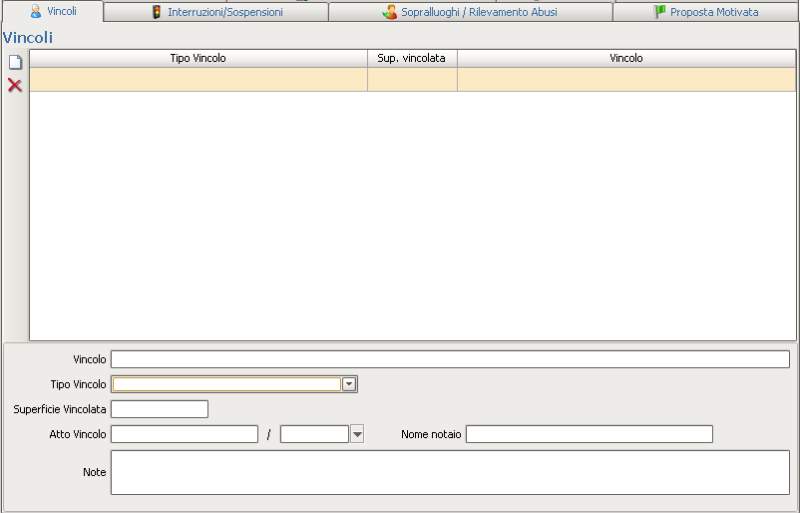
Task: Click the new document icon to add vincolo
Action: click(15, 62)
